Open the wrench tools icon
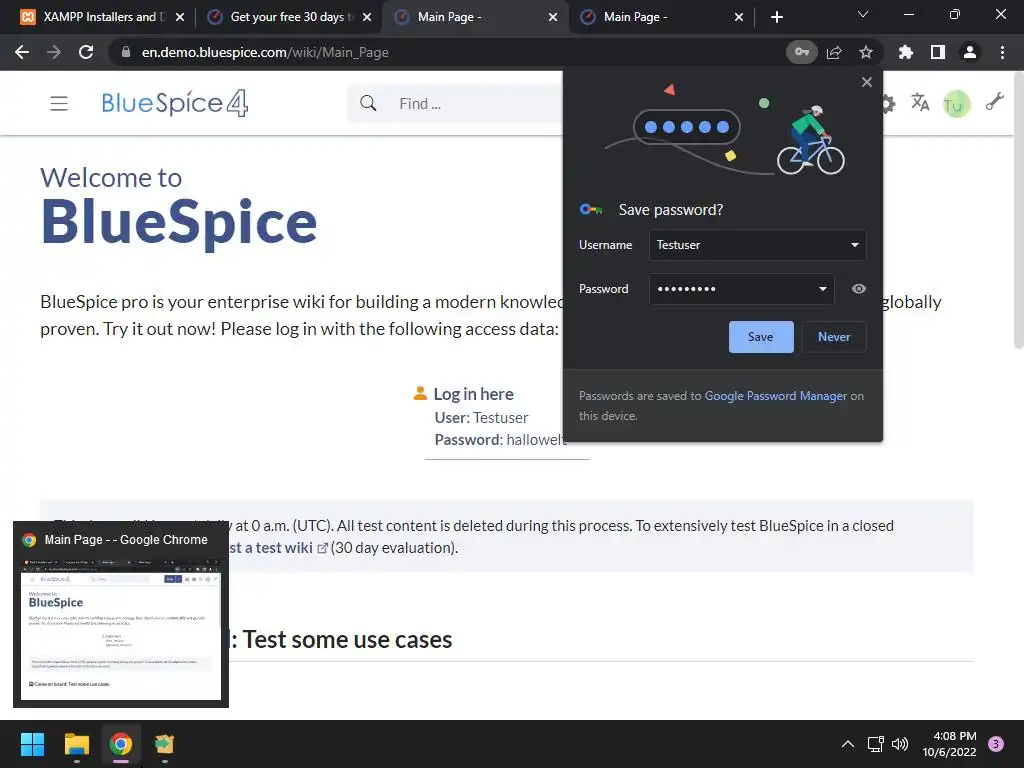 (x=994, y=102)
